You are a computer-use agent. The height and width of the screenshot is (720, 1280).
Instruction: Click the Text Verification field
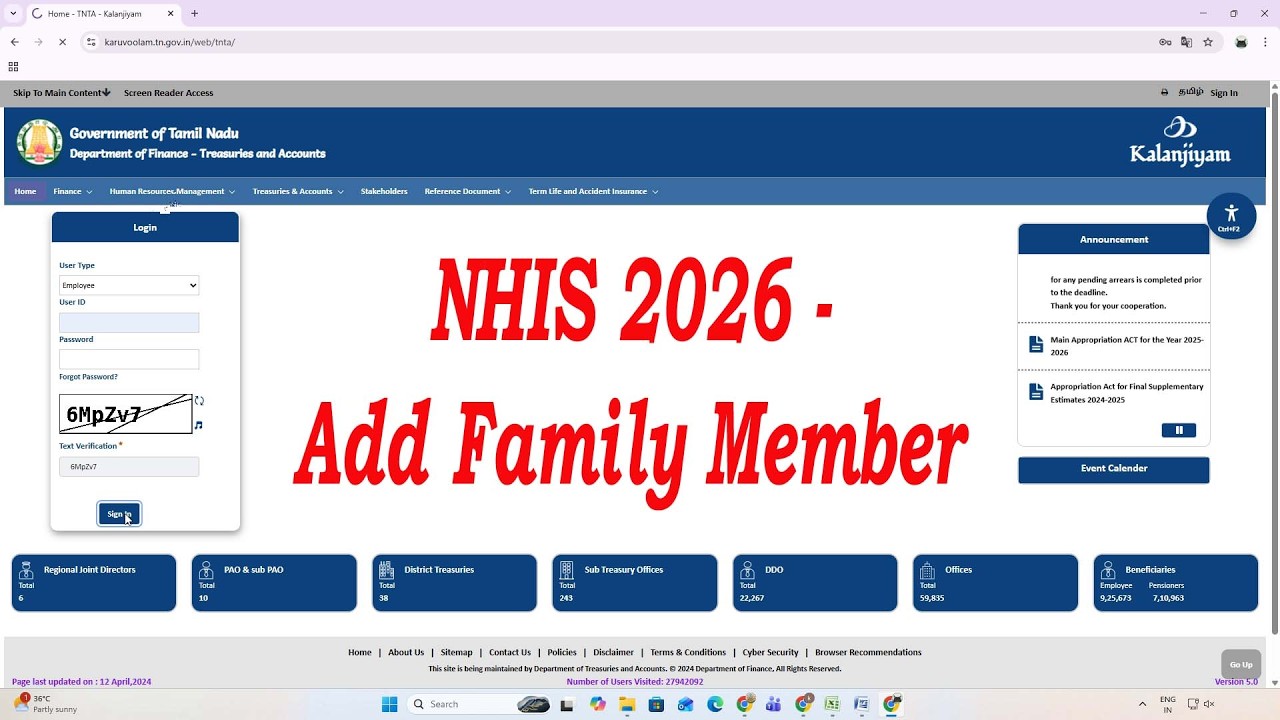click(129, 467)
